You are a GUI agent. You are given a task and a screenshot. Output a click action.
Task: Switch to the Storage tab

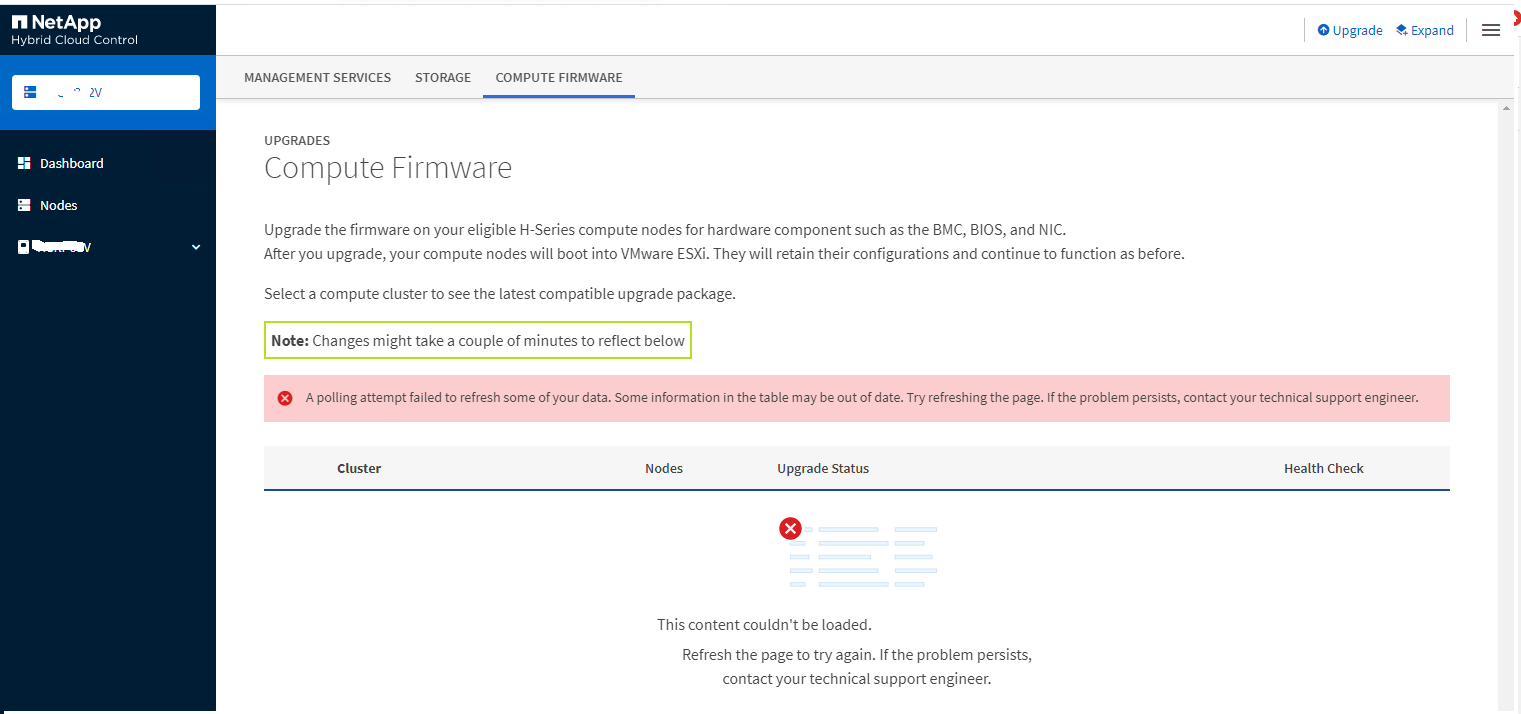click(x=443, y=77)
